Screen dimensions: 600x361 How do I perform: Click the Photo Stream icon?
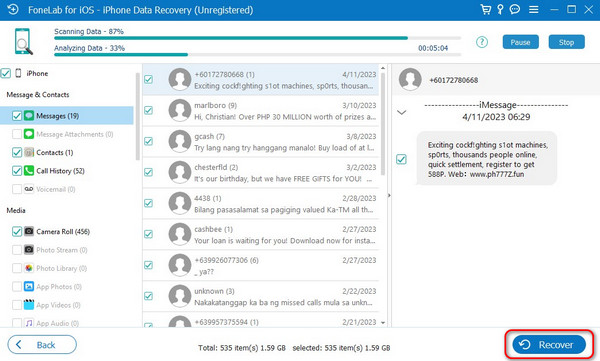coord(29,250)
